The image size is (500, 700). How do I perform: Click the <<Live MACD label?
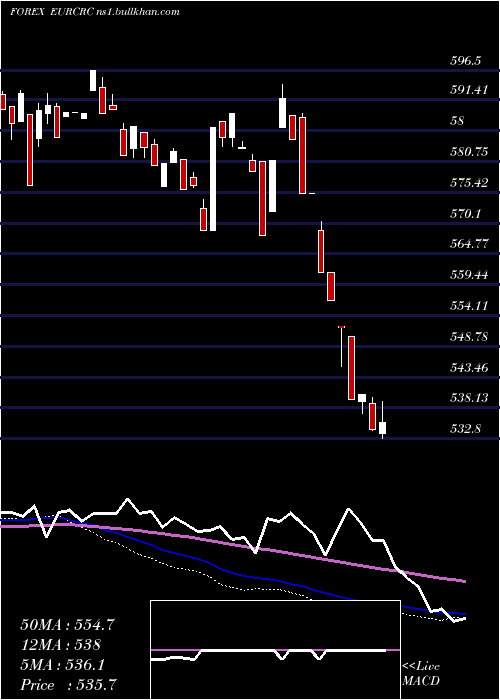421,673
